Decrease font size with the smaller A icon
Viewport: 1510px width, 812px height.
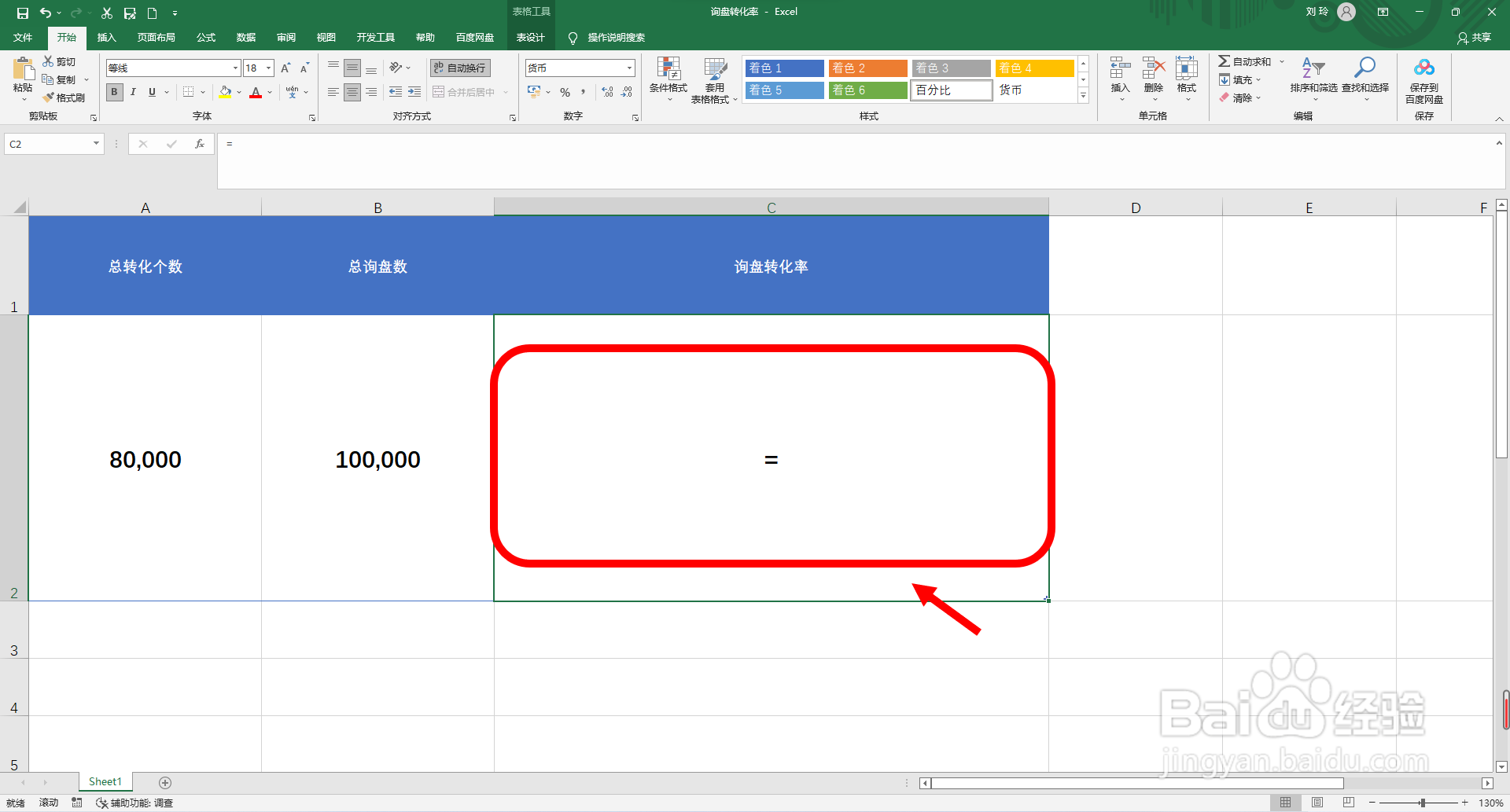click(304, 68)
